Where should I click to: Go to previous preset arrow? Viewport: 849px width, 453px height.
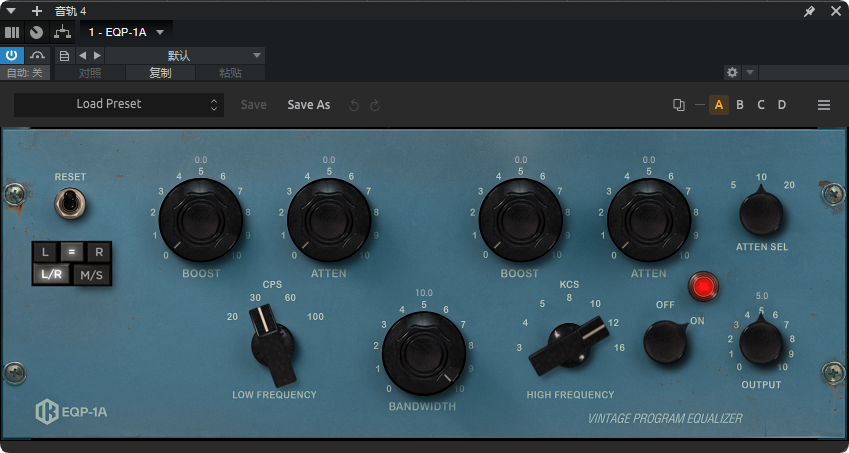coord(82,55)
